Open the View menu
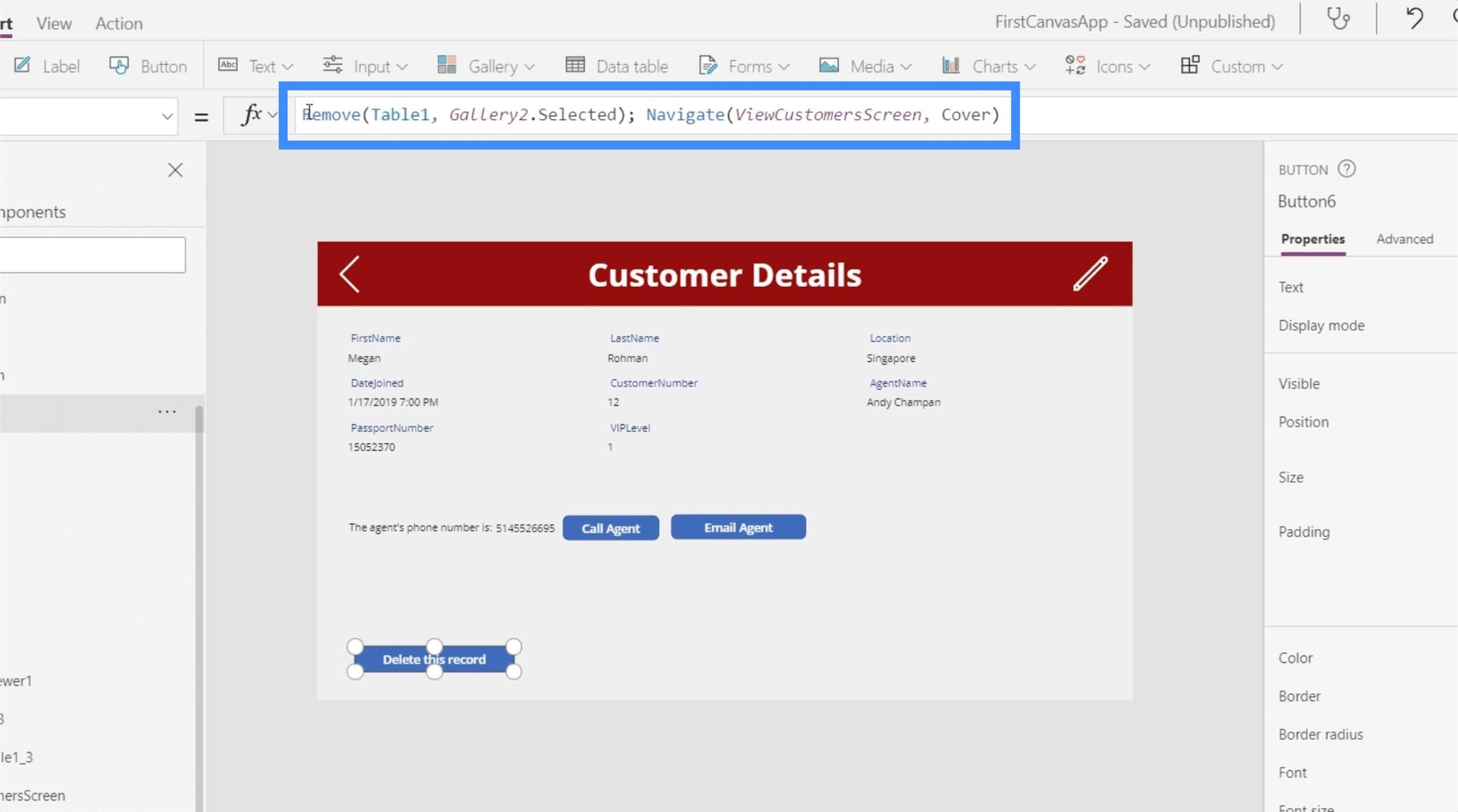Image resolution: width=1458 pixels, height=812 pixels. pos(54,23)
